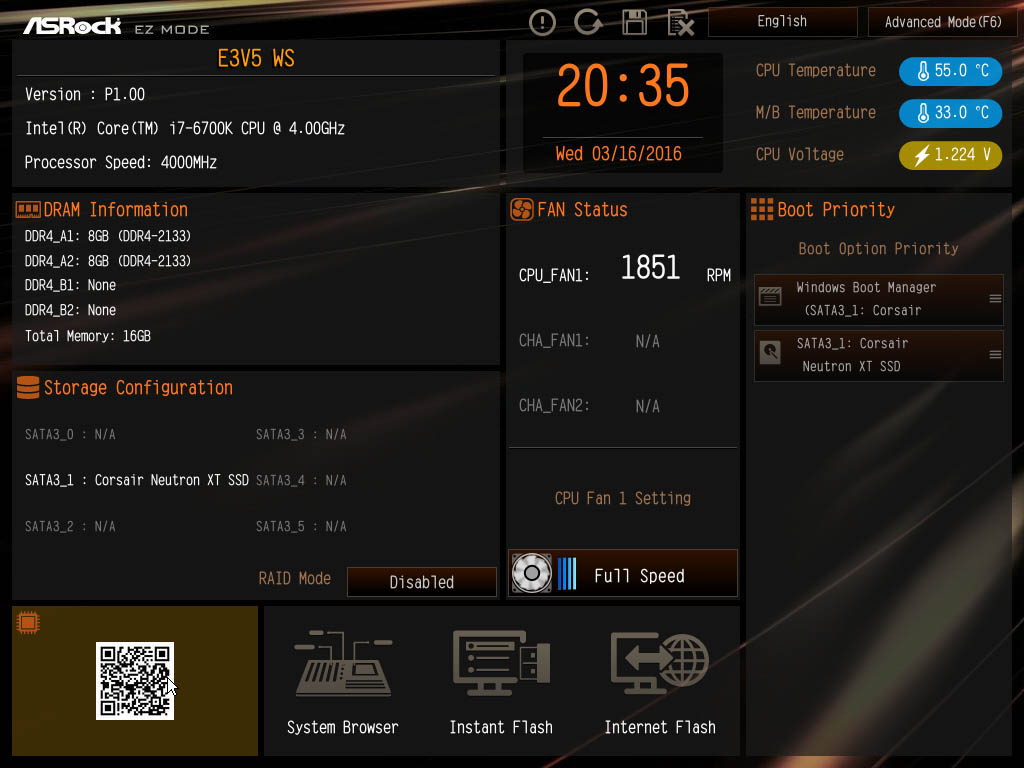Click the M/B Temperature 33.0 °C badge
This screenshot has height=768, width=1024.
point(950,112)
